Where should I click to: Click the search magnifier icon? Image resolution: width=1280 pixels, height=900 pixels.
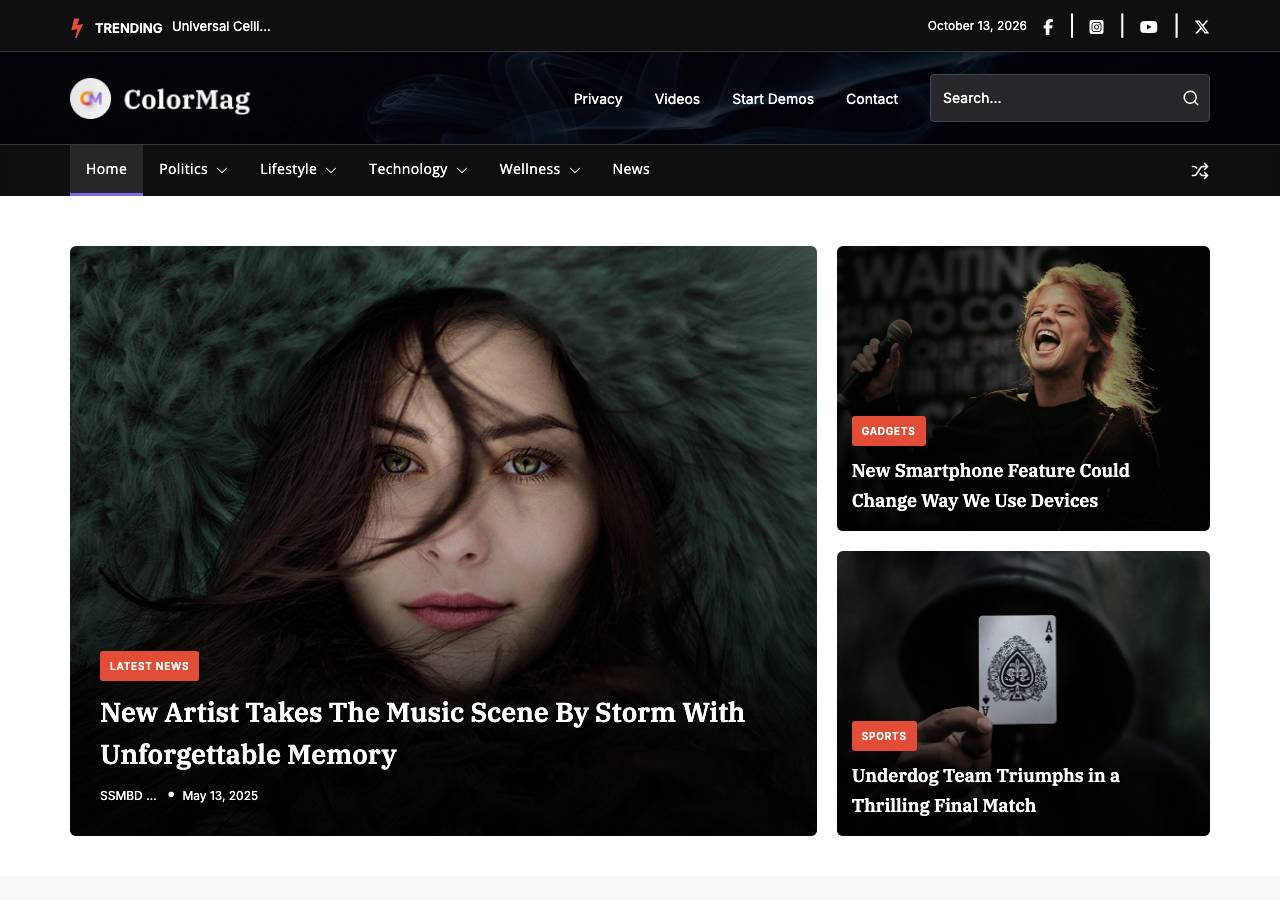tap(1190, 98)
